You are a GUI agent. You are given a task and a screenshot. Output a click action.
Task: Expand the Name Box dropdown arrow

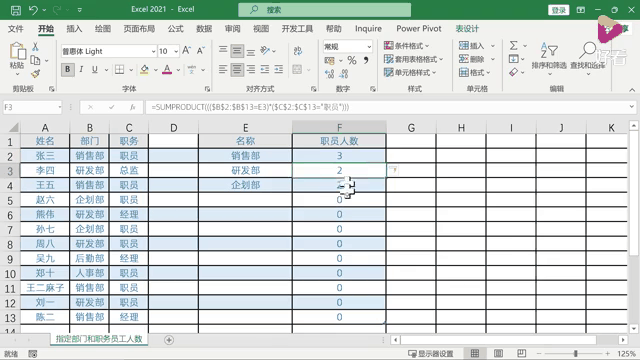pyautogui.click(x=60, y=107)
